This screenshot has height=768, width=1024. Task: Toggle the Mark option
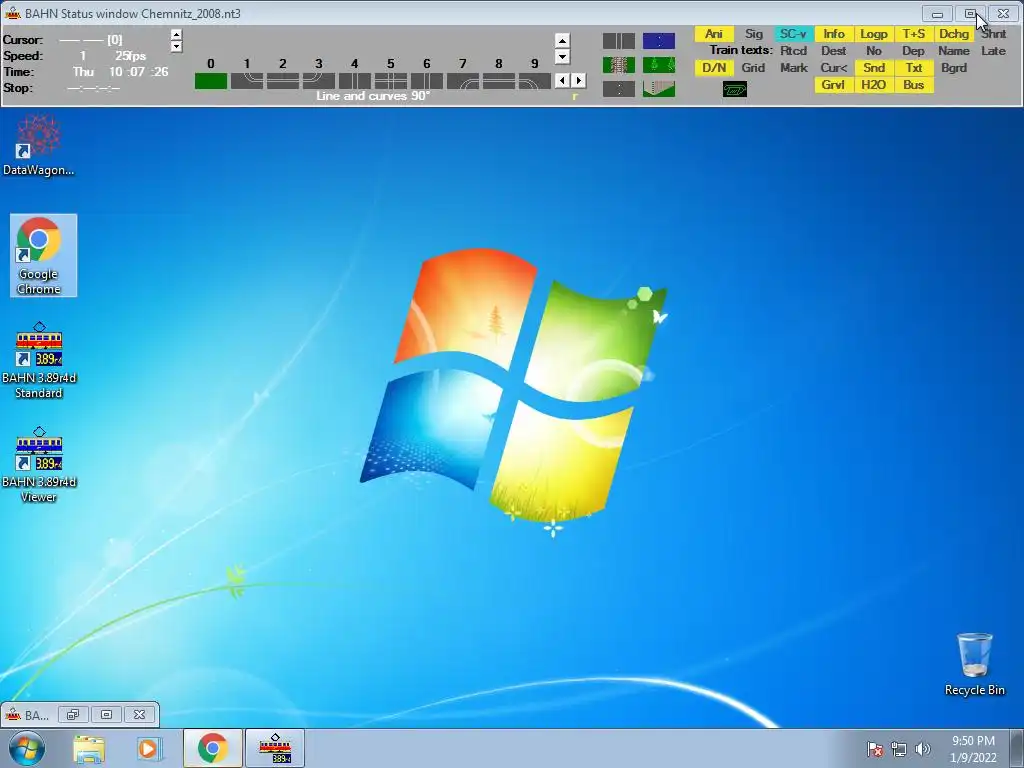click(793, 68)
